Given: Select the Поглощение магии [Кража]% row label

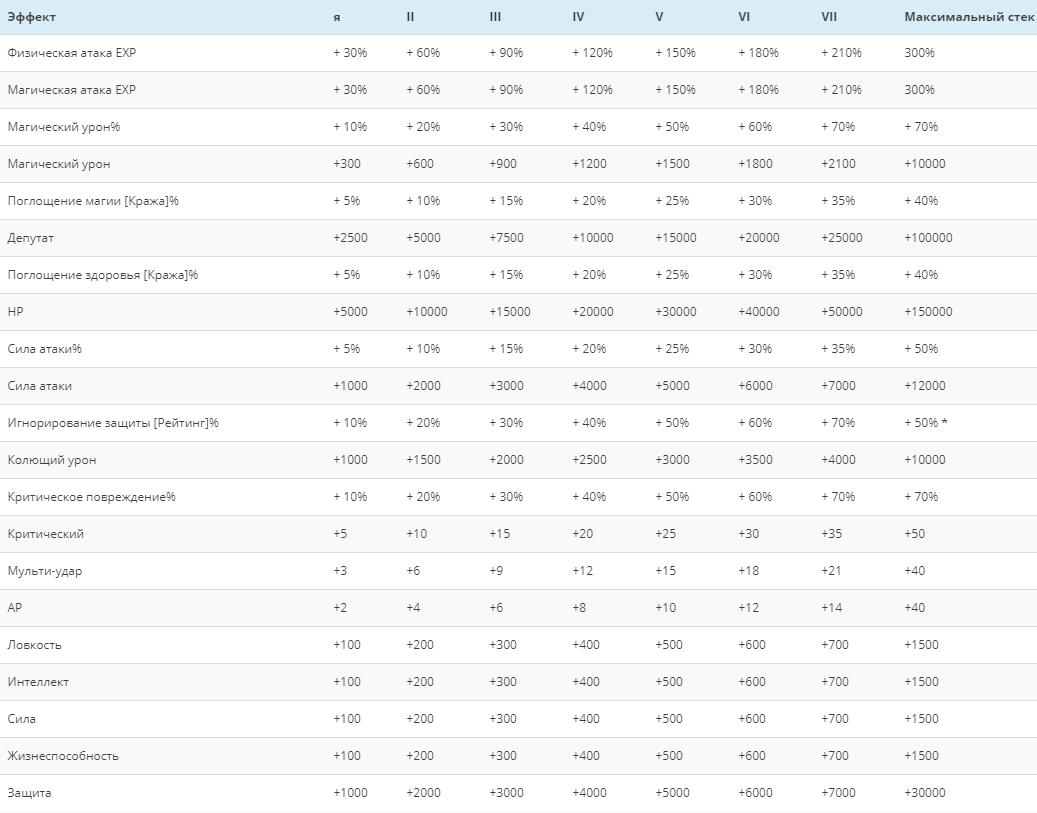Looking at the screenshot, I should pyautogui.click(x=93, y=201).
